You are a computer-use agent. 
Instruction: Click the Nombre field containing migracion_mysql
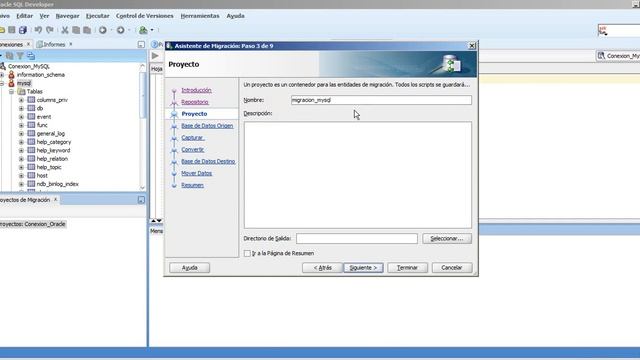click(x=381, y=100)
